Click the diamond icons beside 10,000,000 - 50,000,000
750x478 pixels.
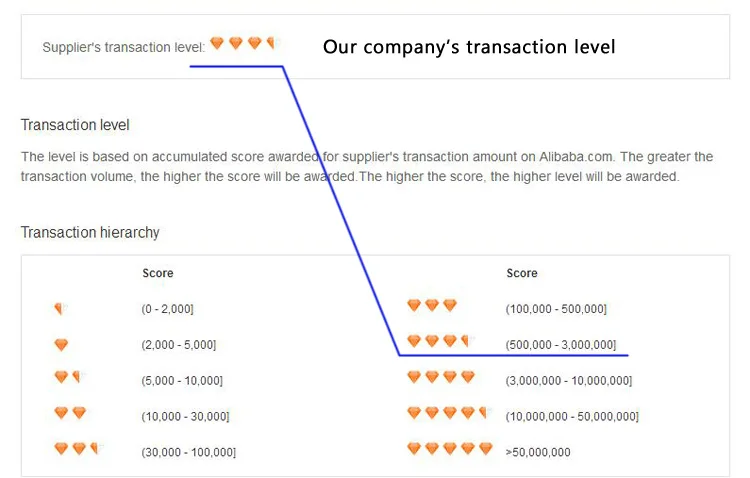pos(447,413)
